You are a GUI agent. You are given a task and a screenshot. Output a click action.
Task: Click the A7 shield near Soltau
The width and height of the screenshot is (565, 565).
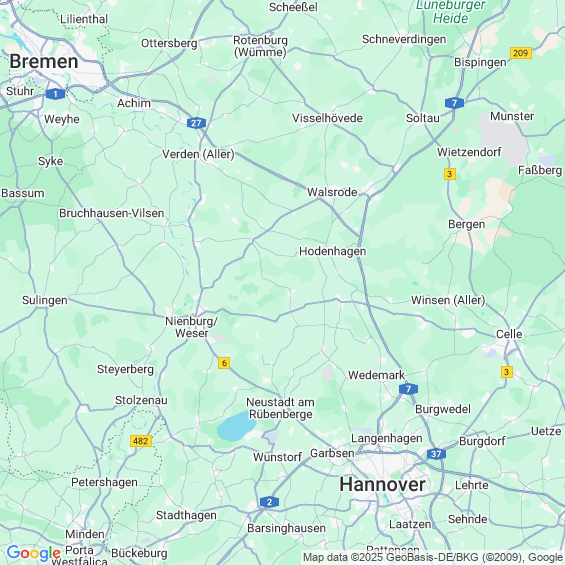click(x=454, y=103)
